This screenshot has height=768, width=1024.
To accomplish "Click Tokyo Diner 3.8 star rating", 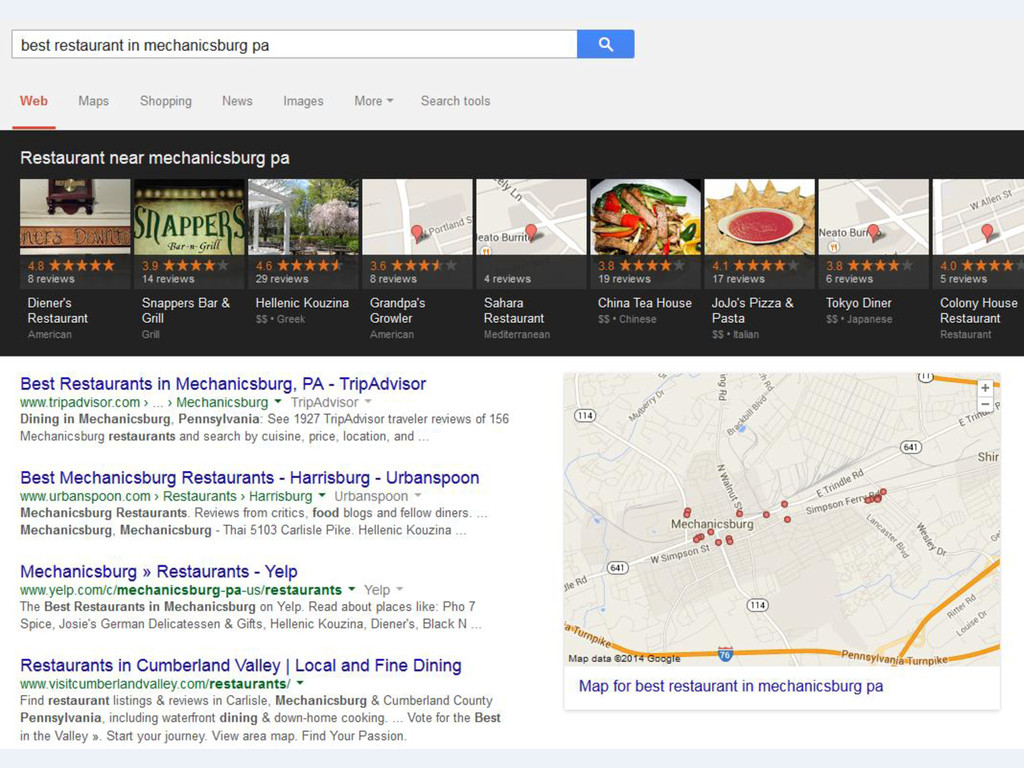I will [869, 265].
